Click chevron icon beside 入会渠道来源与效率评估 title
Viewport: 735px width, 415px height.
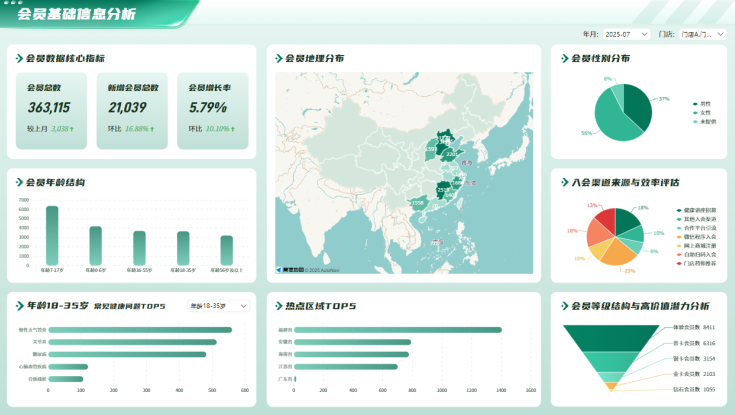(x=563, y=183)
